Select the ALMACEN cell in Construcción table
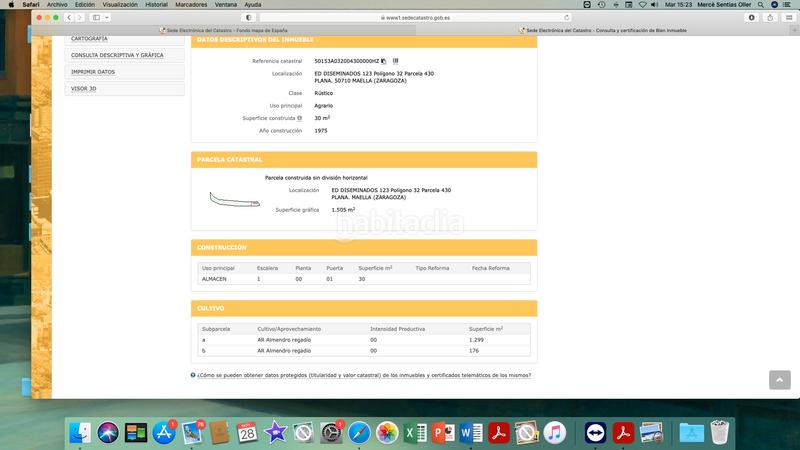 pos(214,279)
